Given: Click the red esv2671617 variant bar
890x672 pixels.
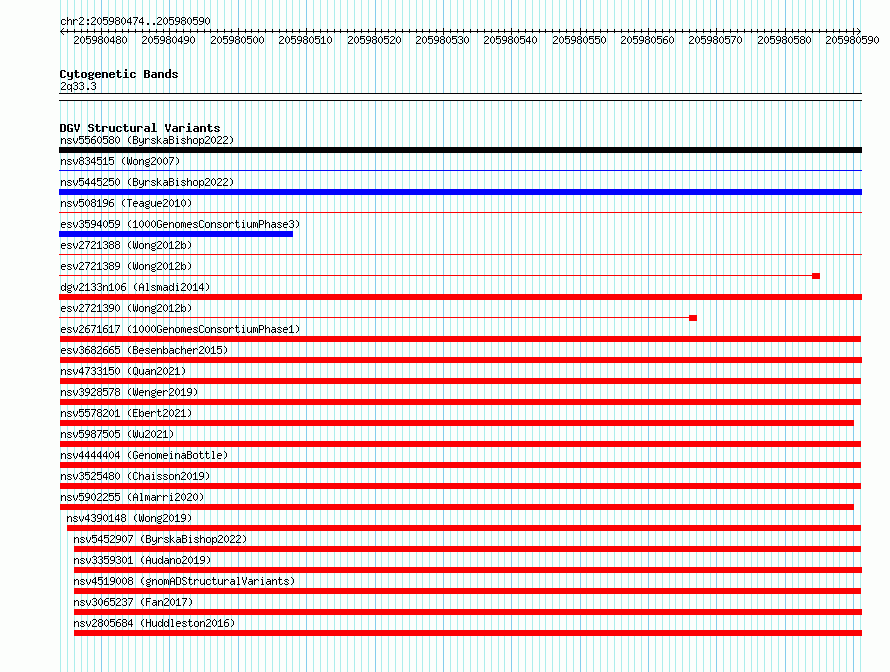Looking at the screenshot, I should point(460,339).
